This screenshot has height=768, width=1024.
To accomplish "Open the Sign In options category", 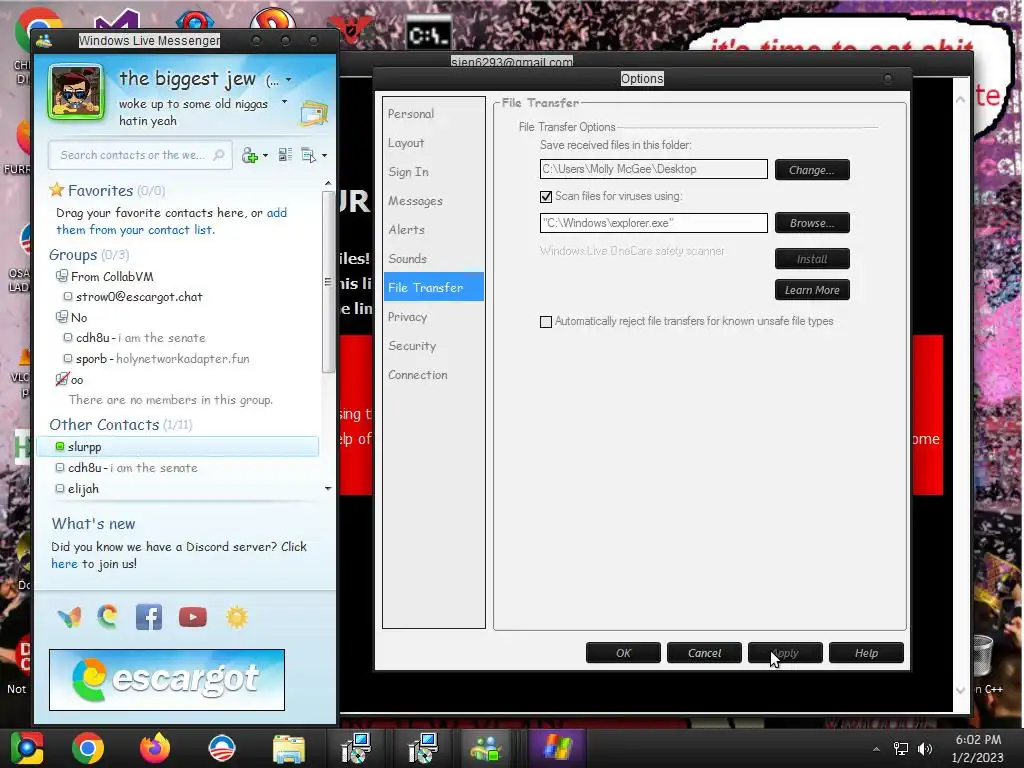I will click(433, 172).
